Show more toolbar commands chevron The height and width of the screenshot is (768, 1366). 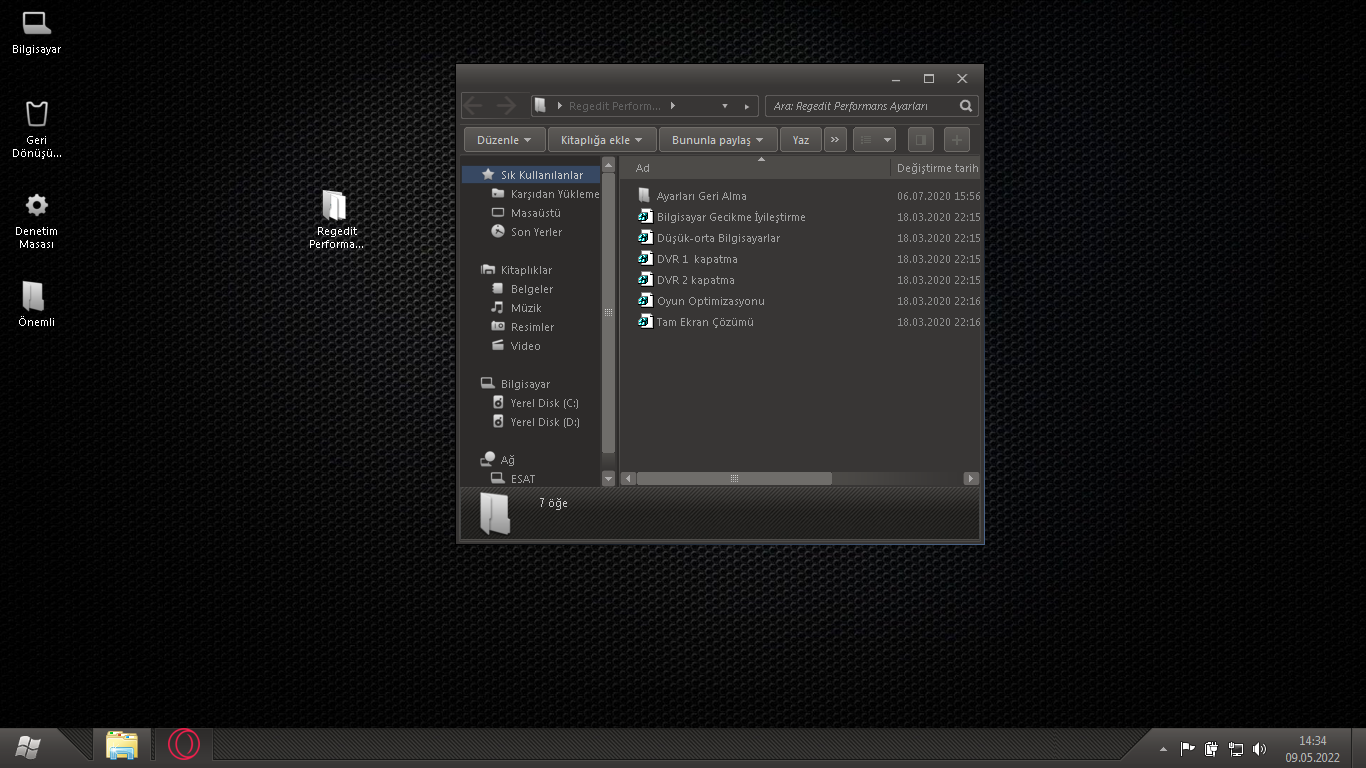836,140
